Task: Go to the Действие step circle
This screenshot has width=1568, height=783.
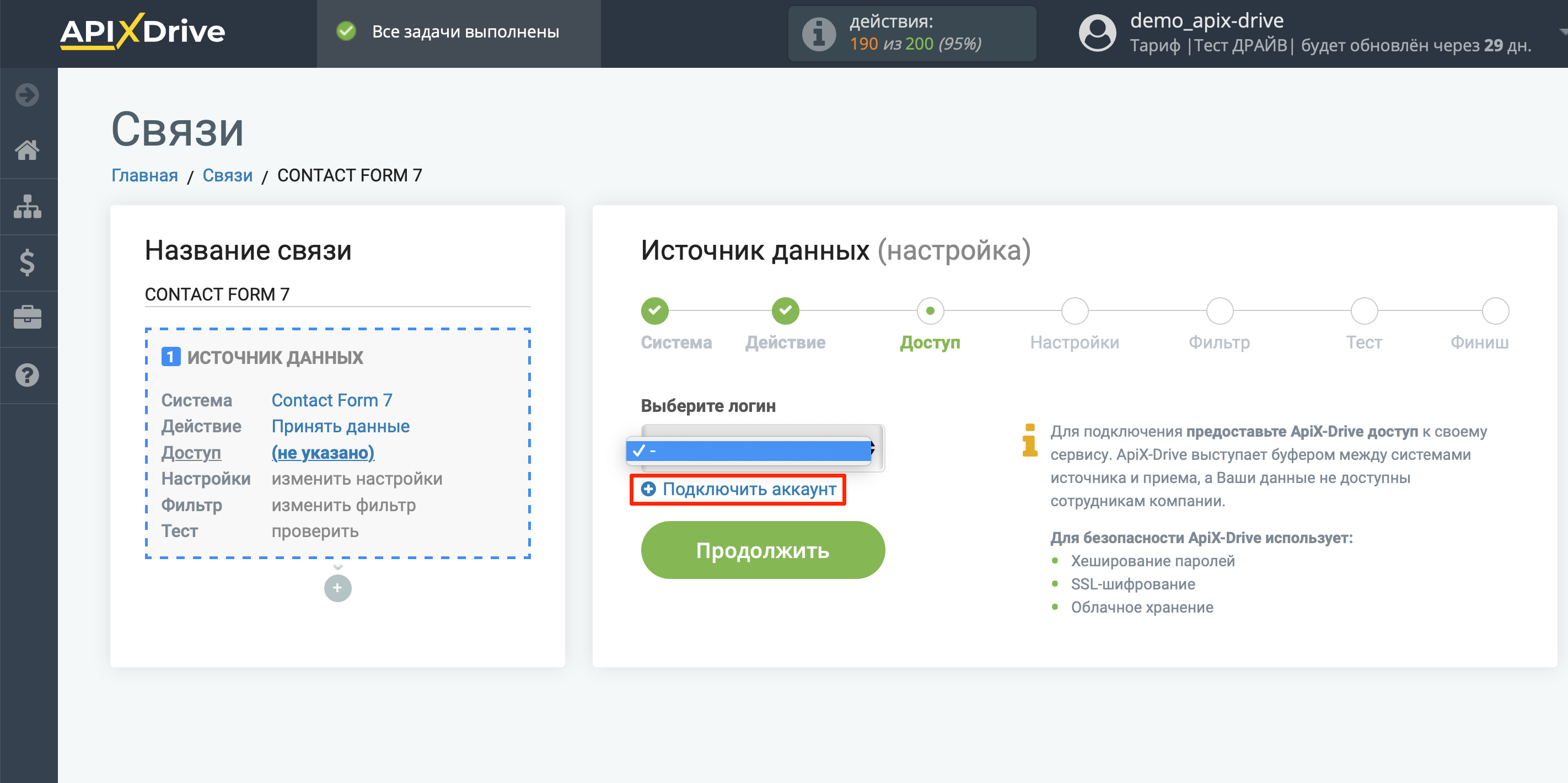Action: click(786, 311)
